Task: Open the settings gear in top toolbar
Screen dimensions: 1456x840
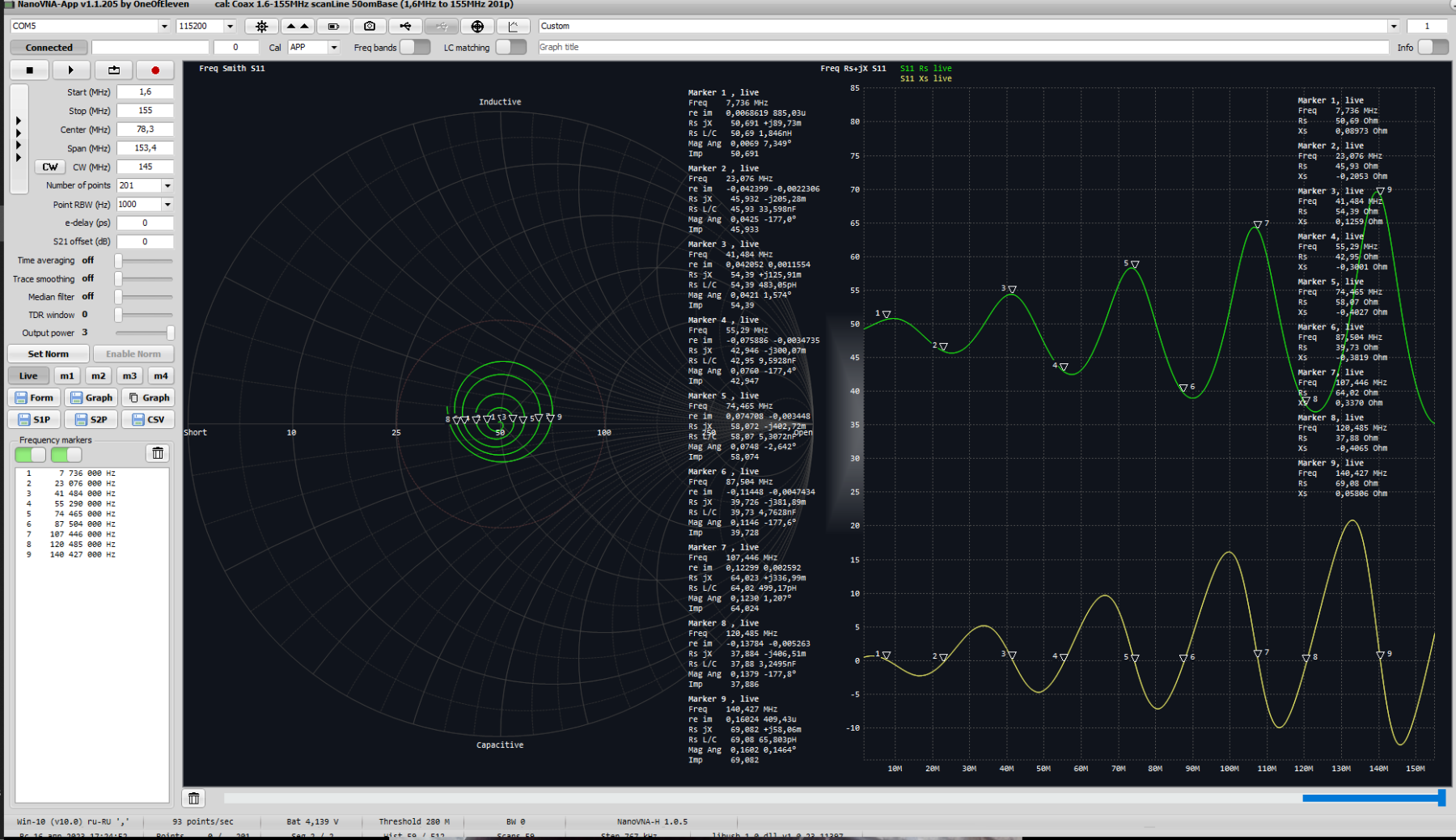Action: click(x=261, y=26)
